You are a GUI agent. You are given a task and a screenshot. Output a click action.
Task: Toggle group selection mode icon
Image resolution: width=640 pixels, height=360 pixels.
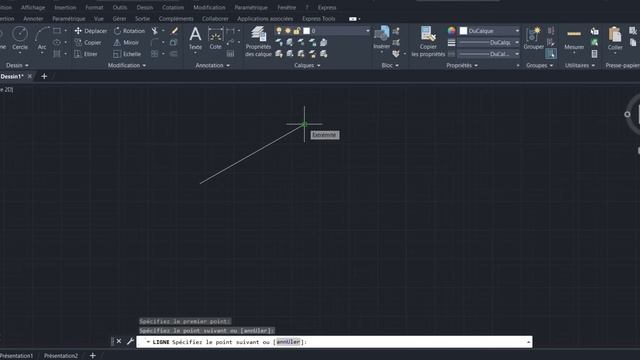[551, 53]
